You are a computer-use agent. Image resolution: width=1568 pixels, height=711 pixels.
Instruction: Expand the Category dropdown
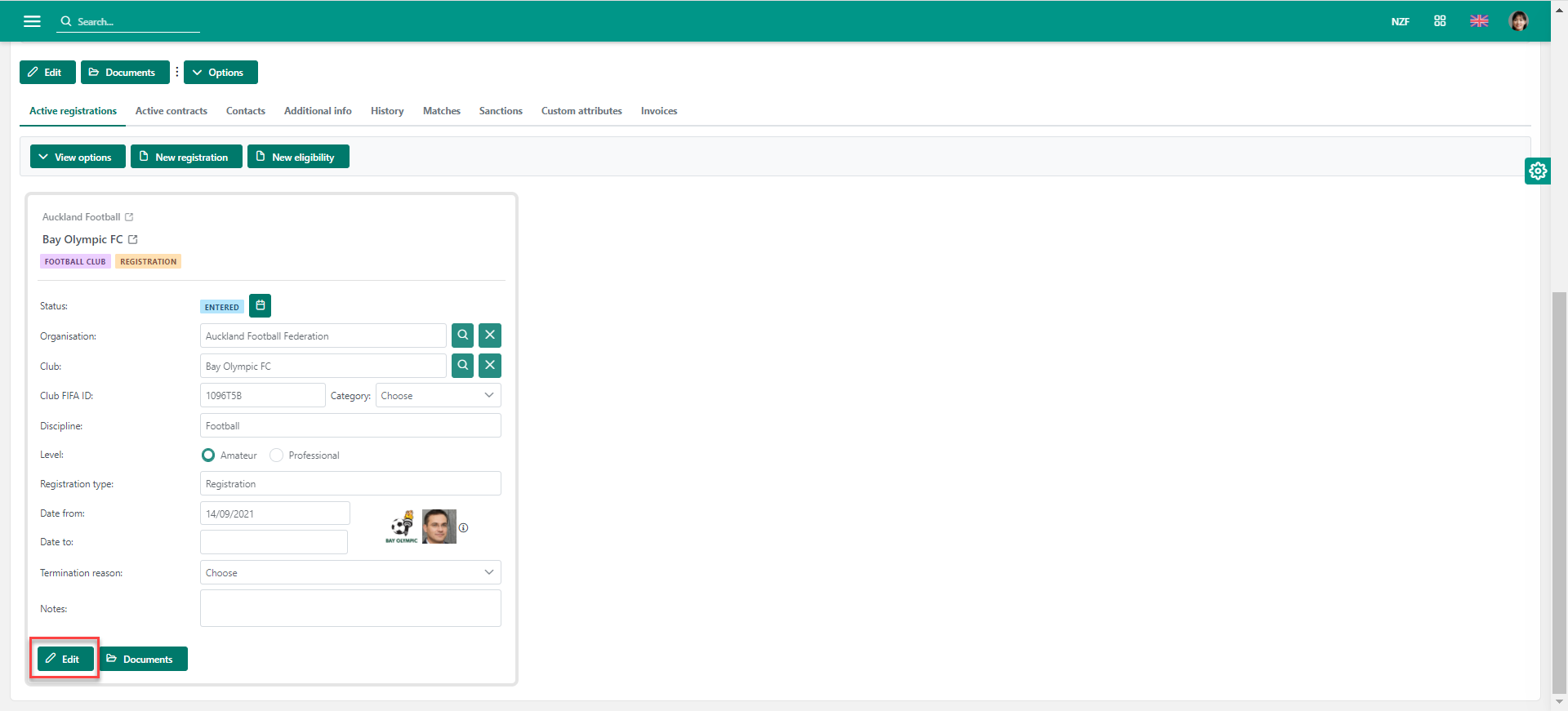tap(438, 396)
